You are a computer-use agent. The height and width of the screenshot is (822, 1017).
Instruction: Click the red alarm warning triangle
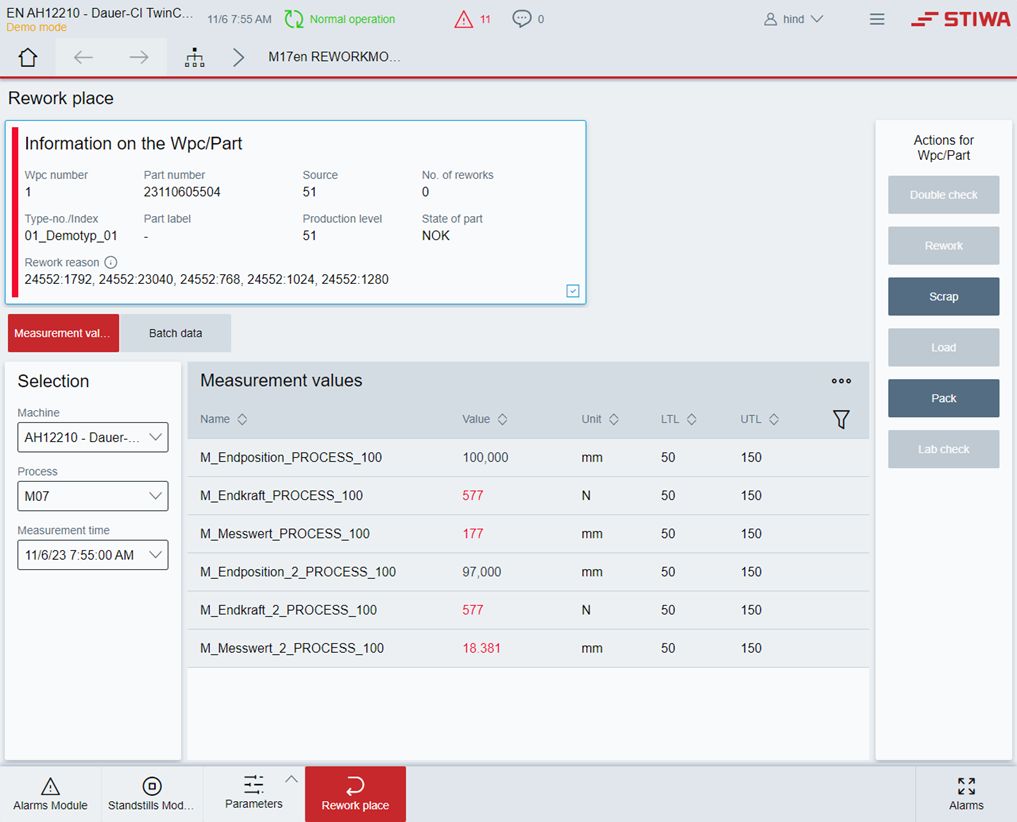[464, 19]
